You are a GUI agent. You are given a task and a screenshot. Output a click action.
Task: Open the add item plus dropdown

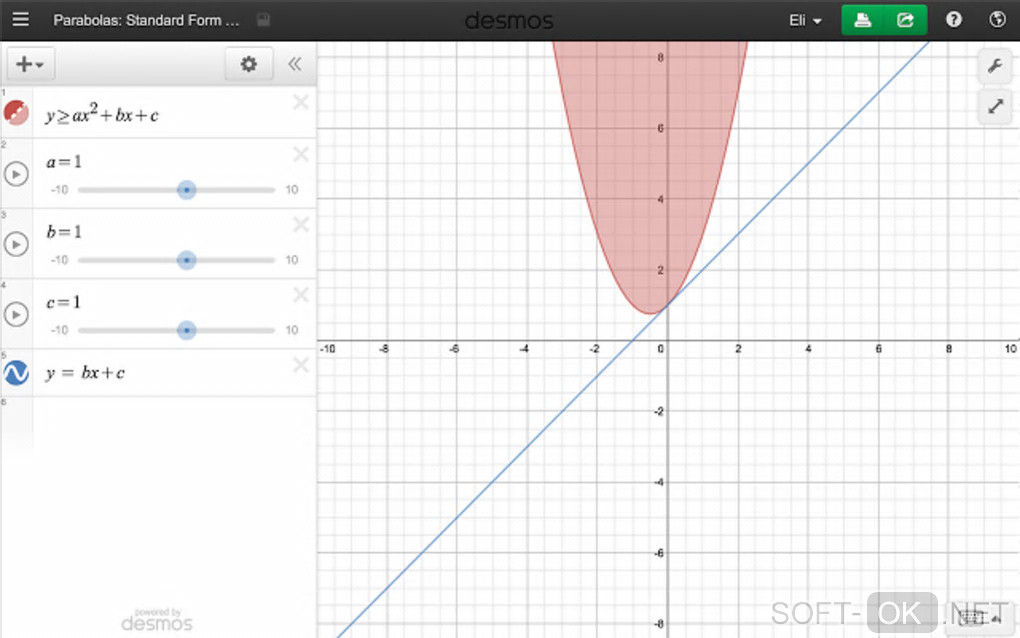pos(30,64)
